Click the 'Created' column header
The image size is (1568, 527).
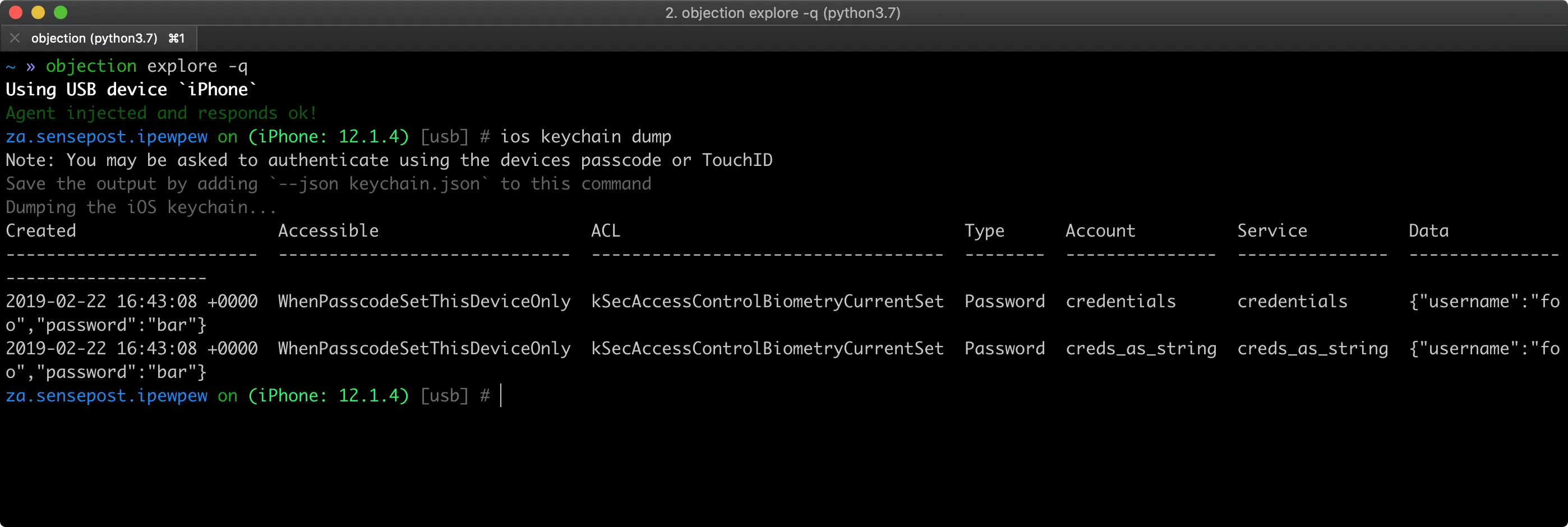pyautogui.click(x=40, y=230)
